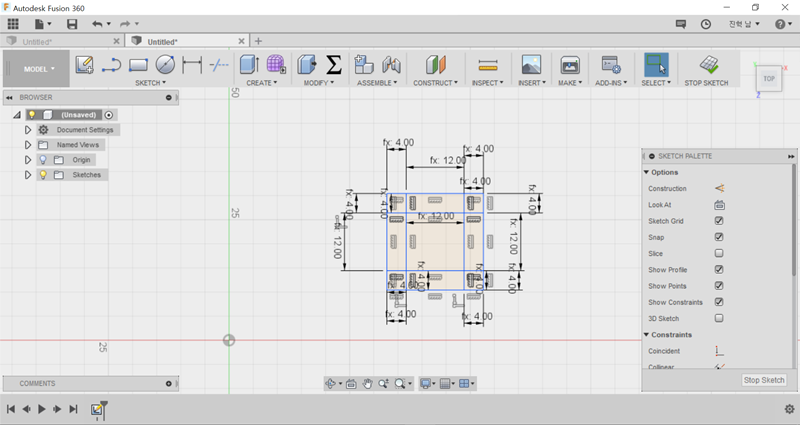800x425 pixels.
Task: Click the Save disk icon
Action: [72, 23]
